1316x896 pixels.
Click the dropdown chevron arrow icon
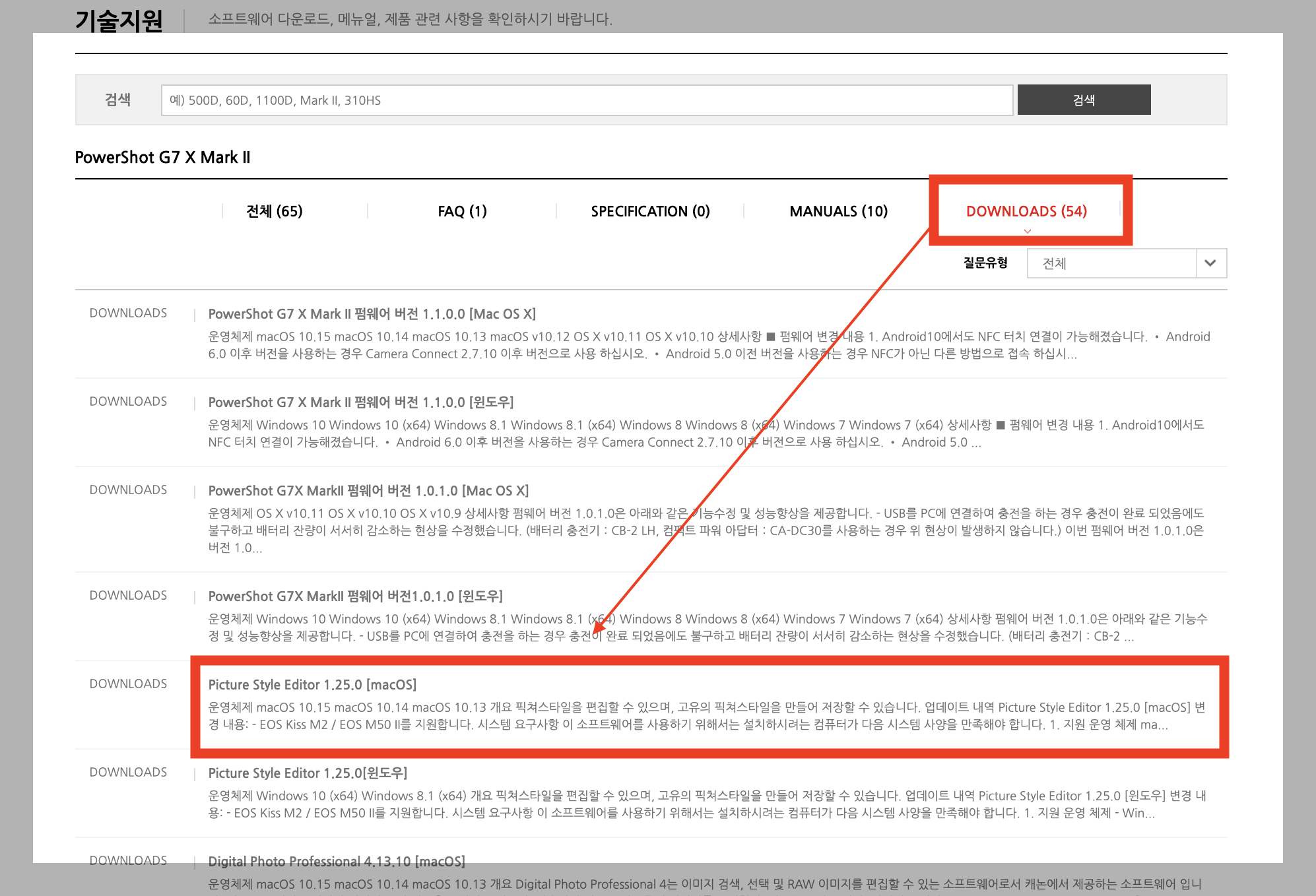pyautogui.click(x=1210, y=263)
